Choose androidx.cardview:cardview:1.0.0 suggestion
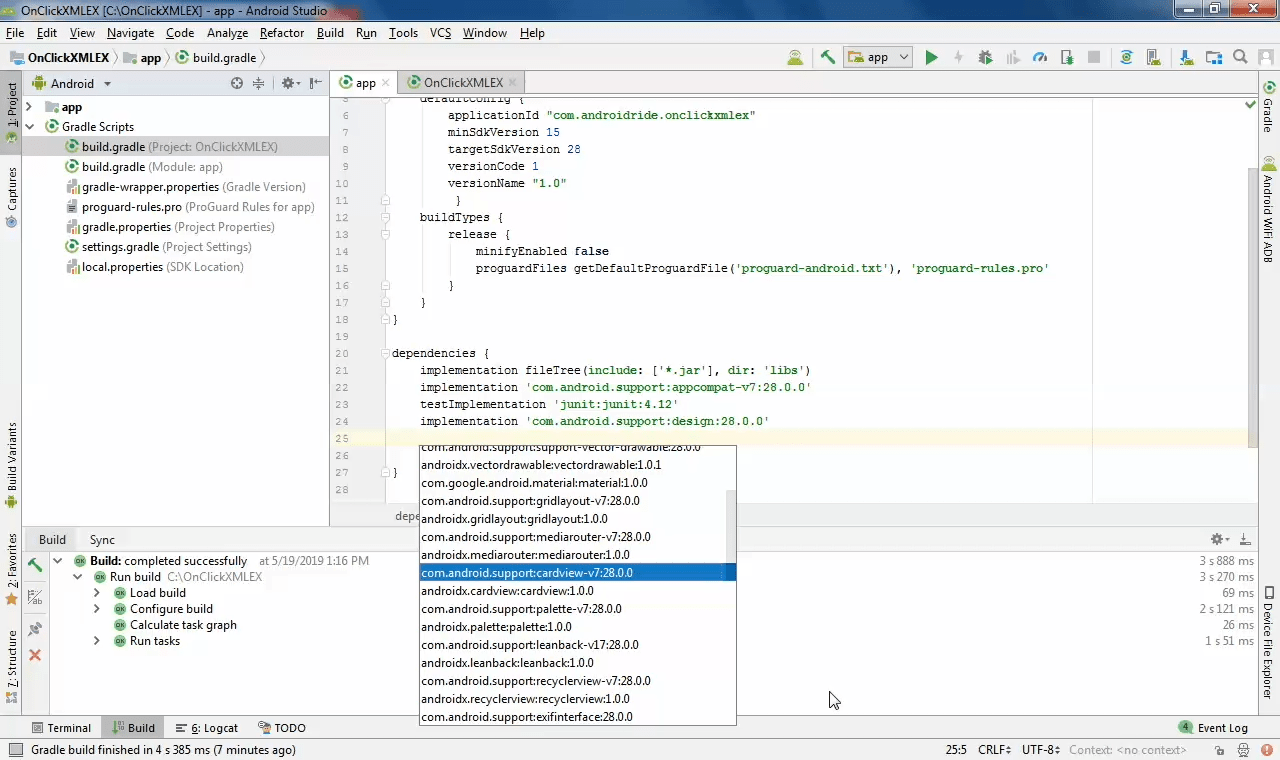The height and width of the screenshot is (760, 1280). [x=577, y=591]
